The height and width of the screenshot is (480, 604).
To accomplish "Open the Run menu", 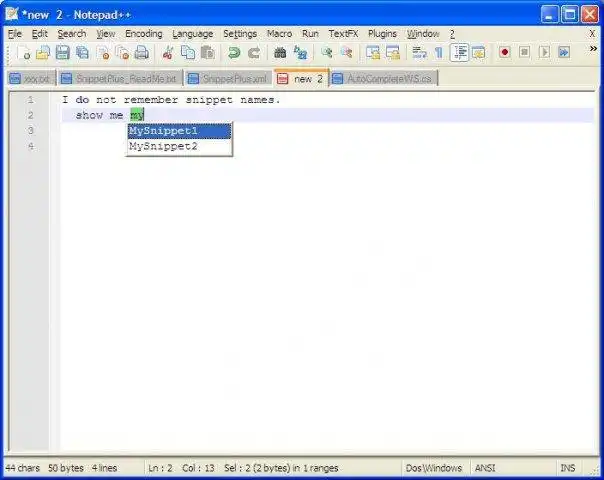I will (310, 34).
